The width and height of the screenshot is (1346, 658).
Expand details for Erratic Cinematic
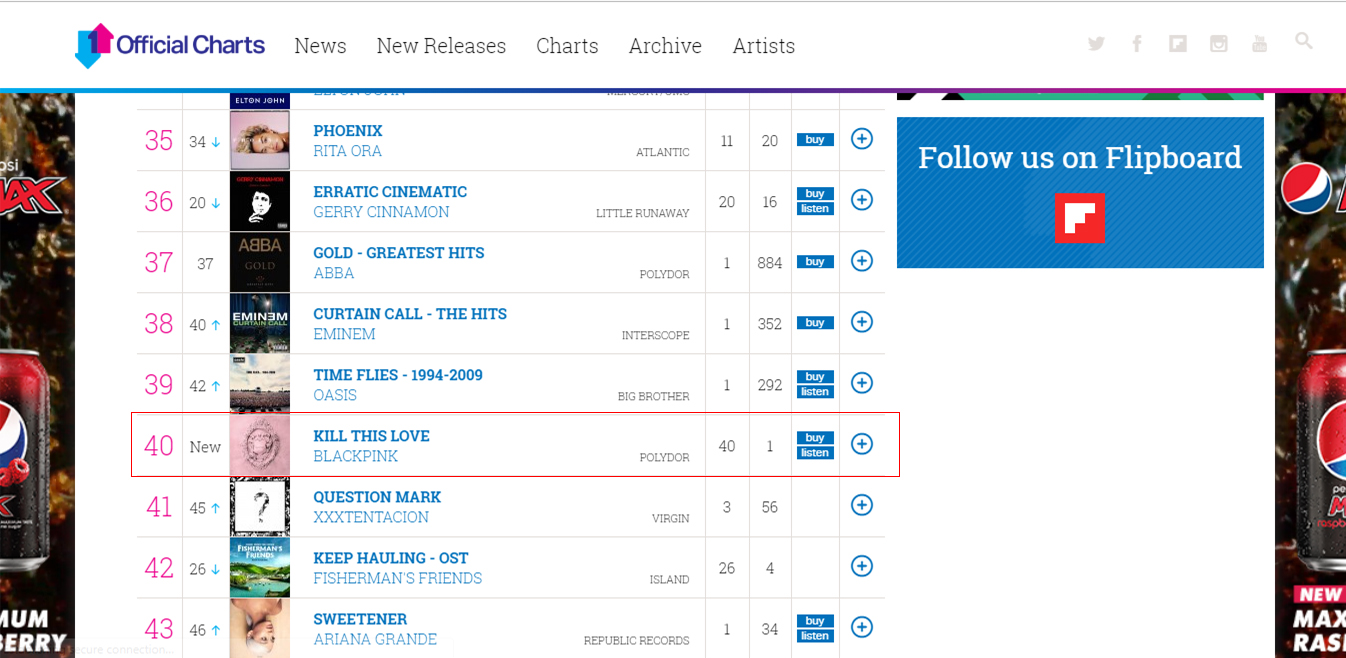pos(862,200)
